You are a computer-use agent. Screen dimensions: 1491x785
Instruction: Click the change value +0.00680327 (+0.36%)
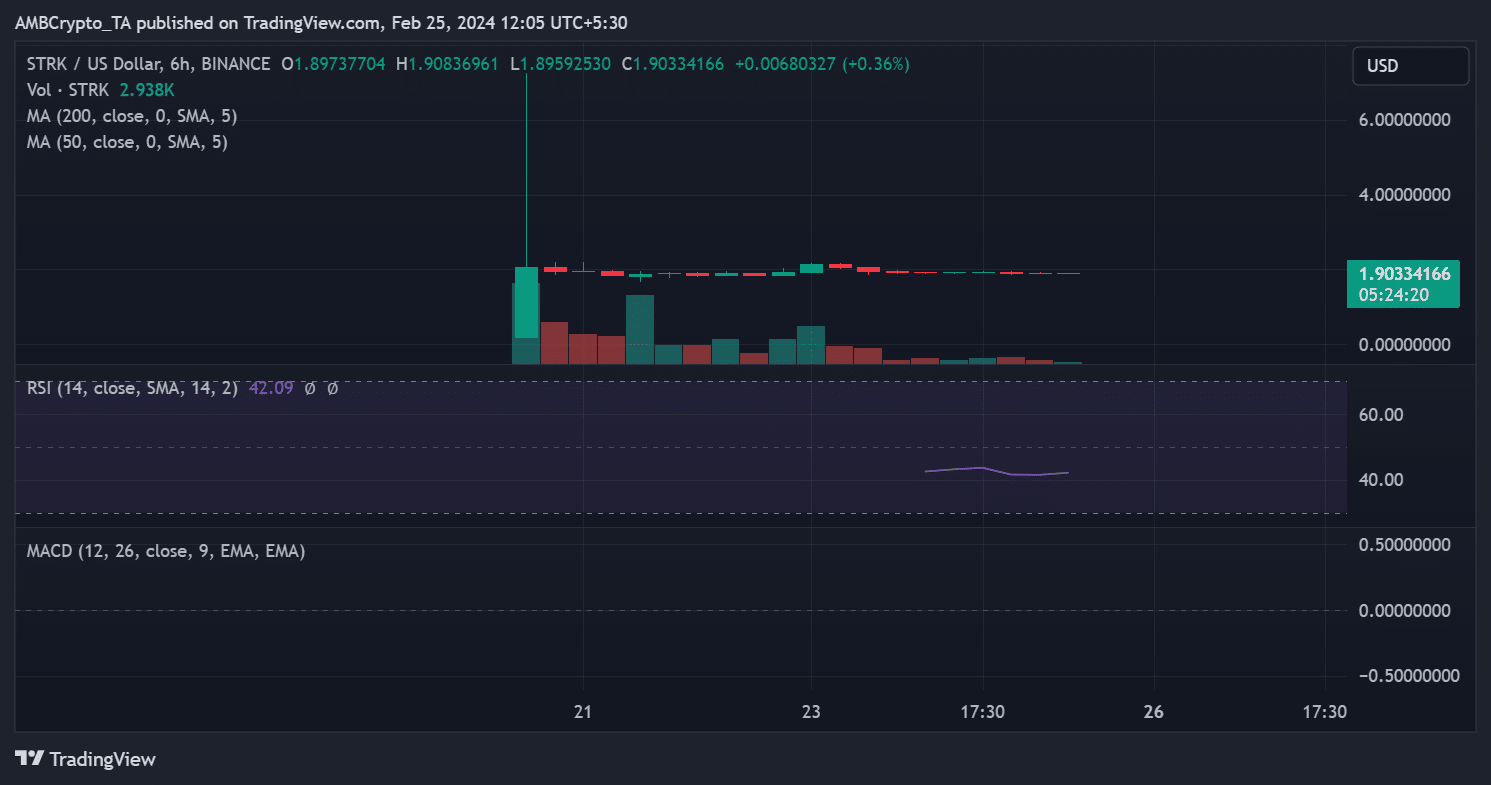821,64
